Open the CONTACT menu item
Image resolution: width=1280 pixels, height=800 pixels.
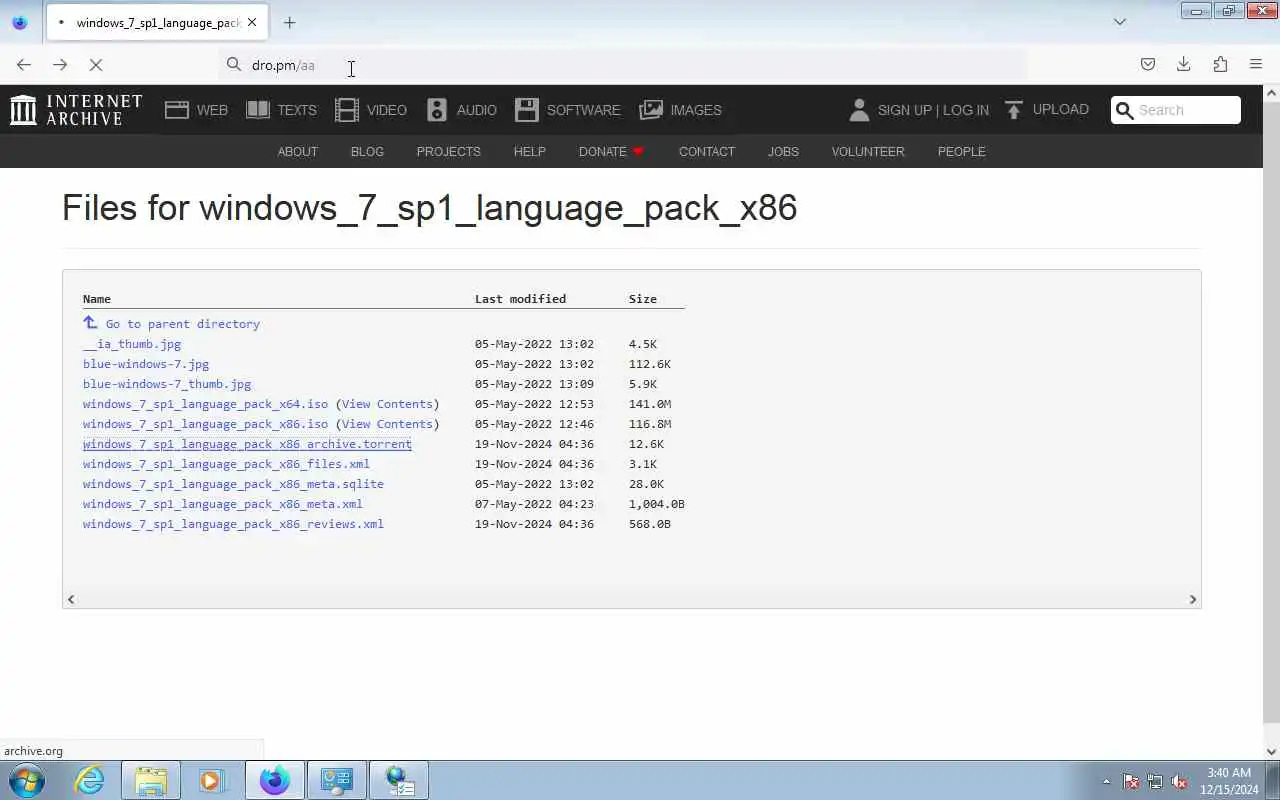click(x=706, y=152)
